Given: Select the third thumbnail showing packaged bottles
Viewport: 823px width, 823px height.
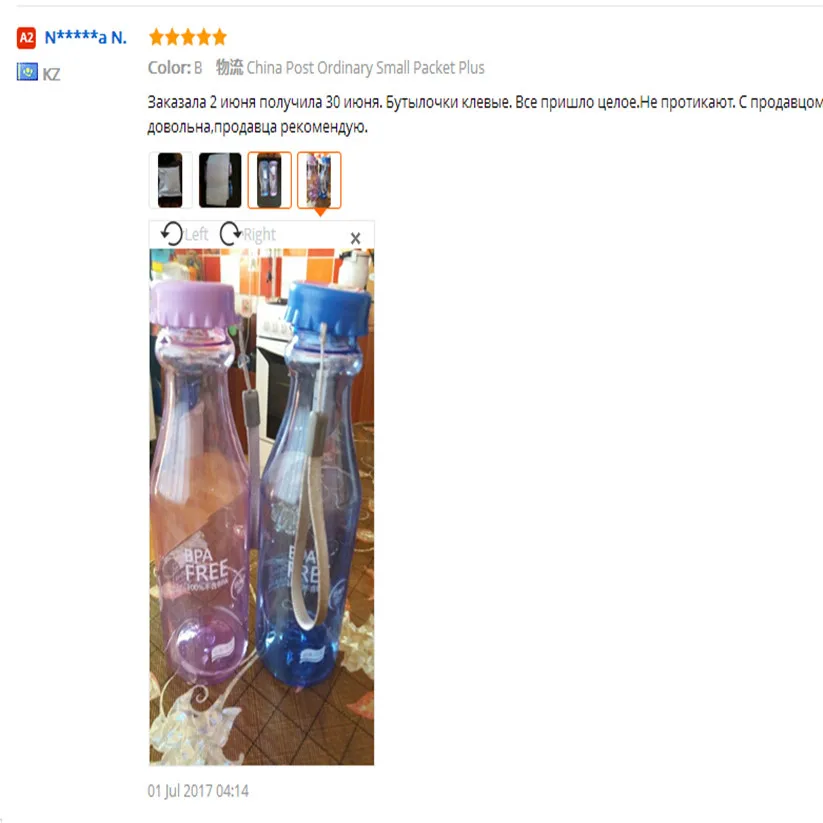Looking at the screenshot, I should click(269, 180).
